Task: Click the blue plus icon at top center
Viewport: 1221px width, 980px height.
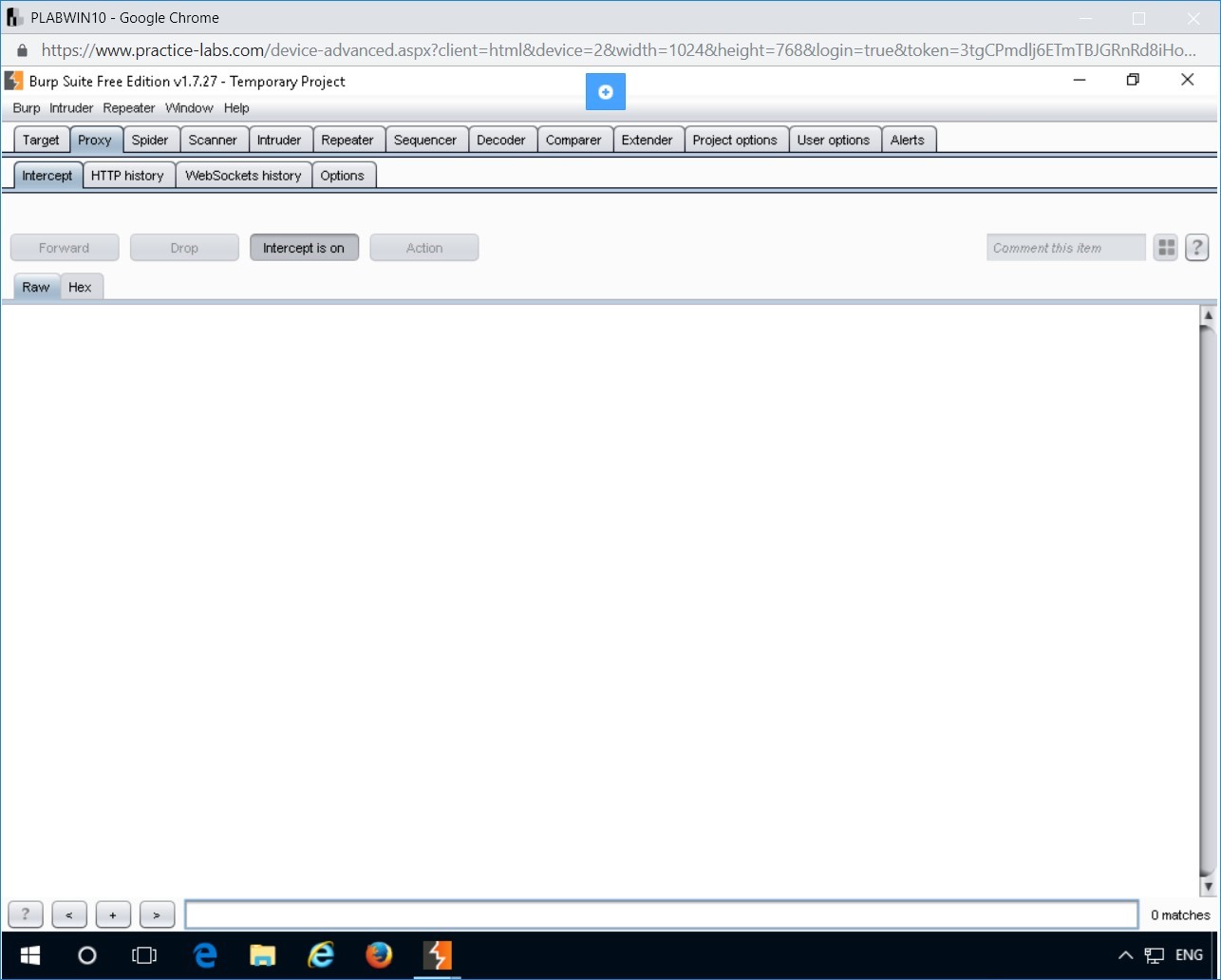Action: 606,92
